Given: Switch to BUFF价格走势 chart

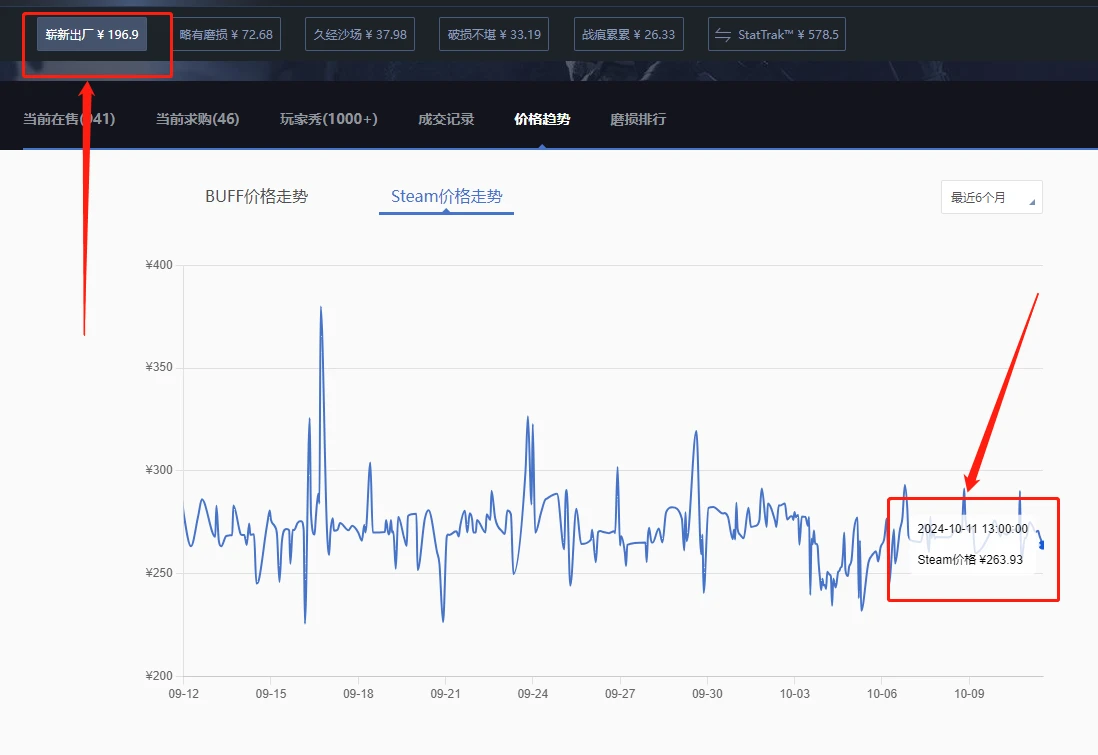Looking at the screenshot, I should pyautogui.click(x=256, y=197).
